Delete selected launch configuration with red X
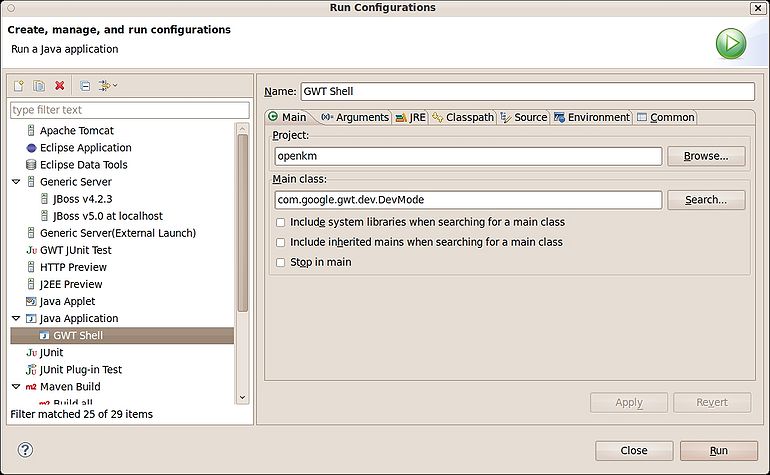The width and height of the screenshot is (770, 475). (x=59, y=85)
